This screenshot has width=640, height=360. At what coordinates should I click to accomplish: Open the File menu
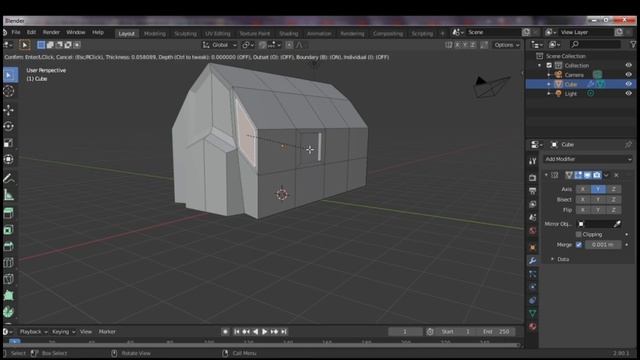16,32
